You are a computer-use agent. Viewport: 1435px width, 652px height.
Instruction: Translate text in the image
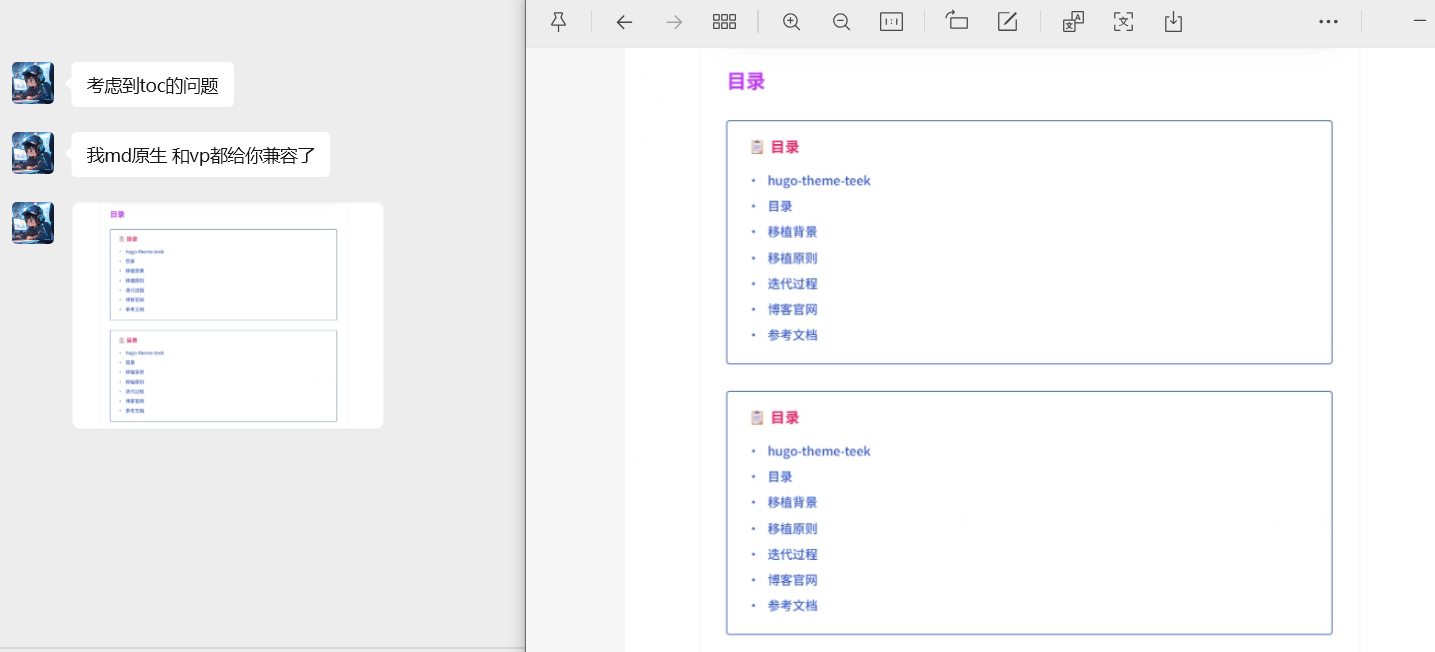tap(1073, 22)
